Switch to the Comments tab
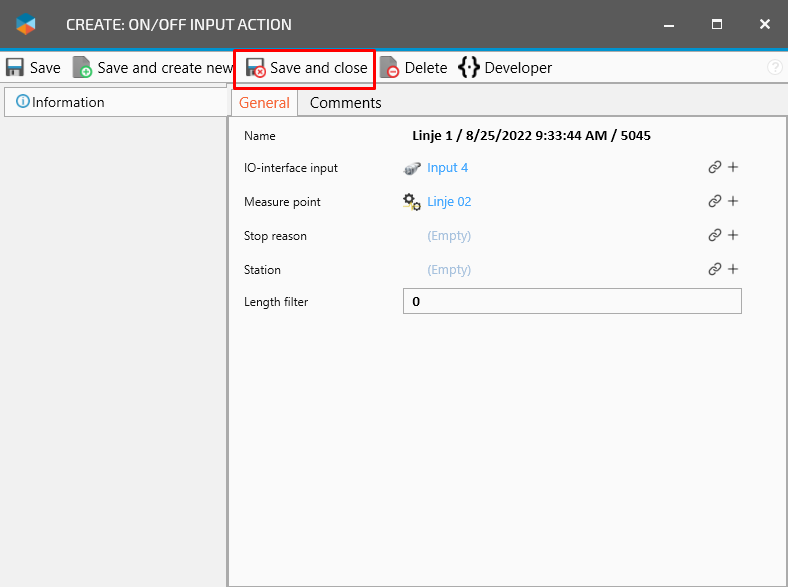The image size is (788, 587). [345, 103]
